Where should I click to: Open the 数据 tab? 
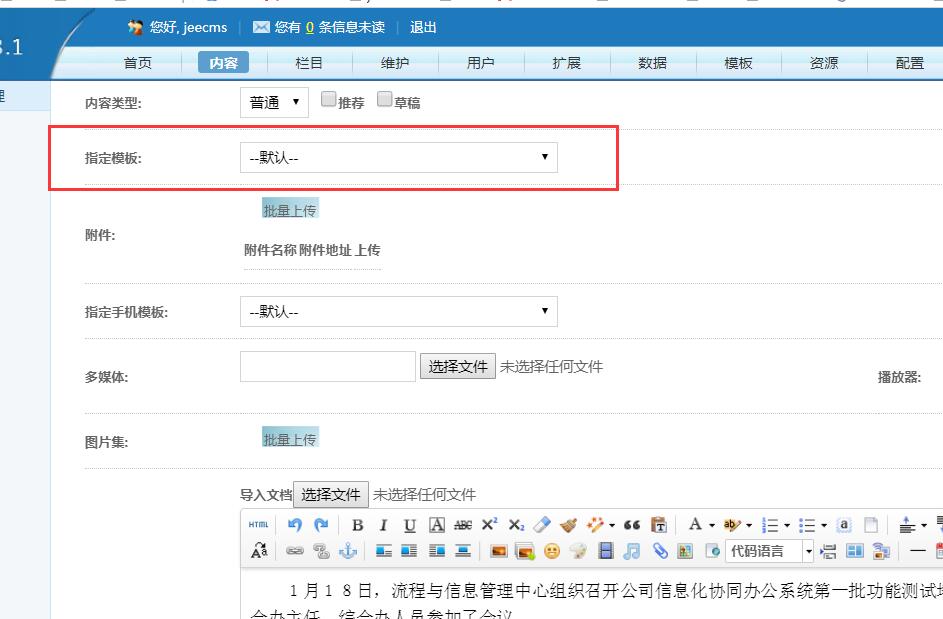click(653, 63)
